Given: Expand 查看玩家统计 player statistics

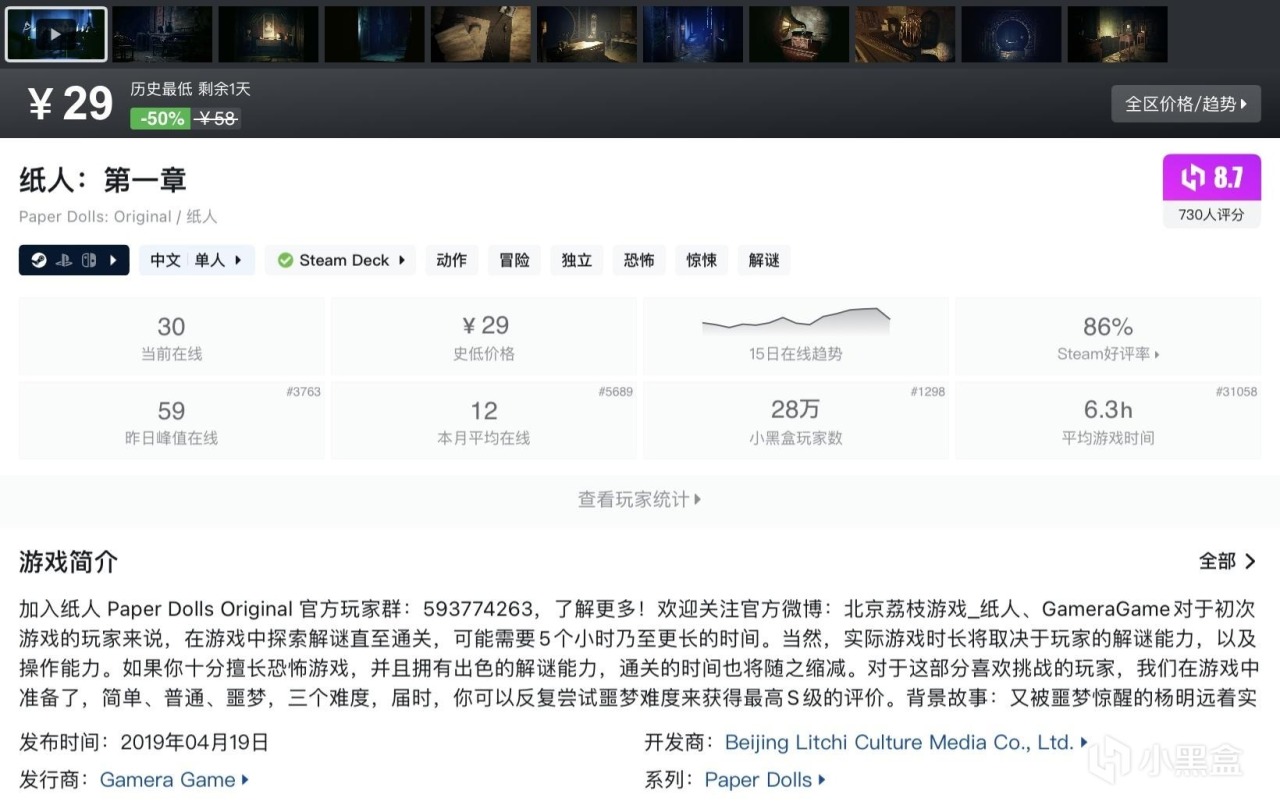Looking at the screenshot, I should pyautogui.click(x=640, y=499).
